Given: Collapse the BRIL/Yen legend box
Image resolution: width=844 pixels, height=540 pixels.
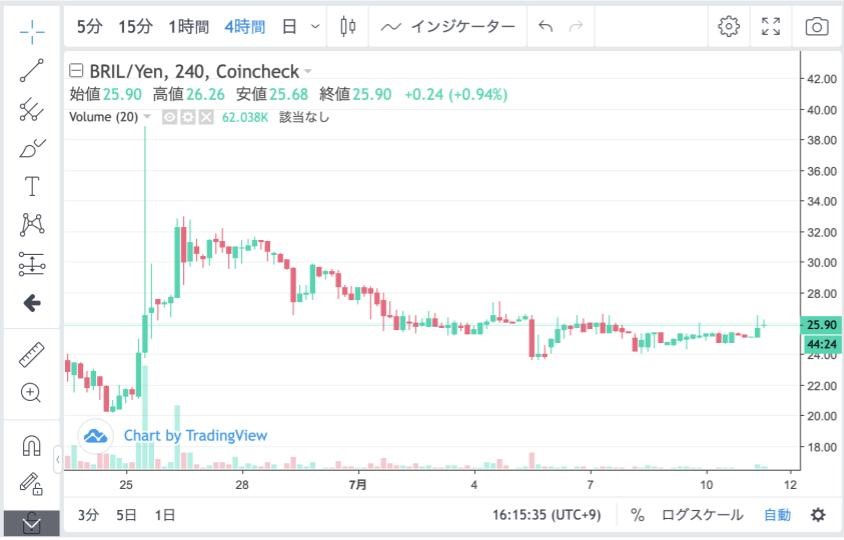Looking at the screenshot, I should tap(76, 71).
